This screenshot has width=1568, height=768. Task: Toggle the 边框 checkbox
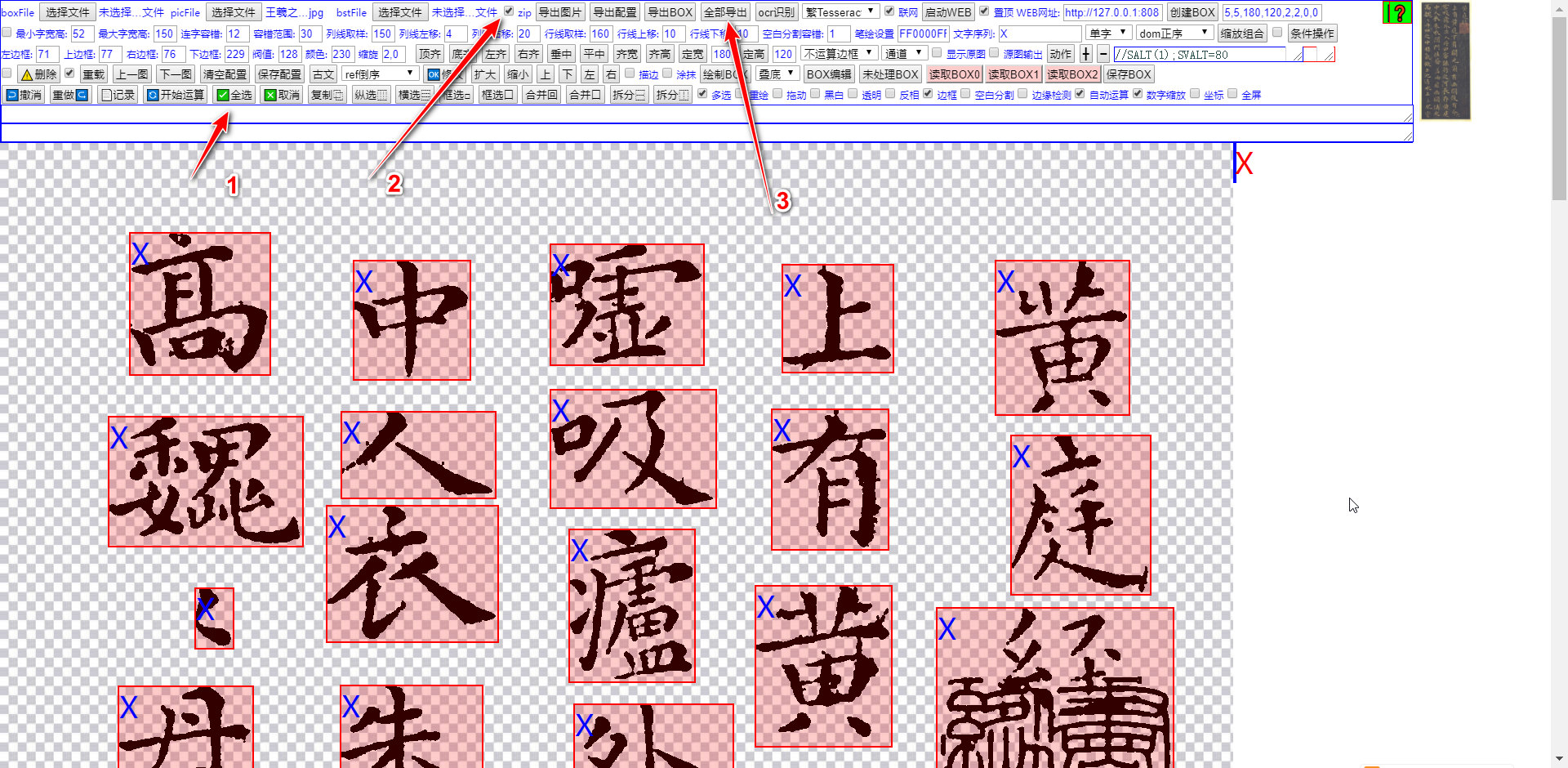pyautogui.click(x=928, y=94)
